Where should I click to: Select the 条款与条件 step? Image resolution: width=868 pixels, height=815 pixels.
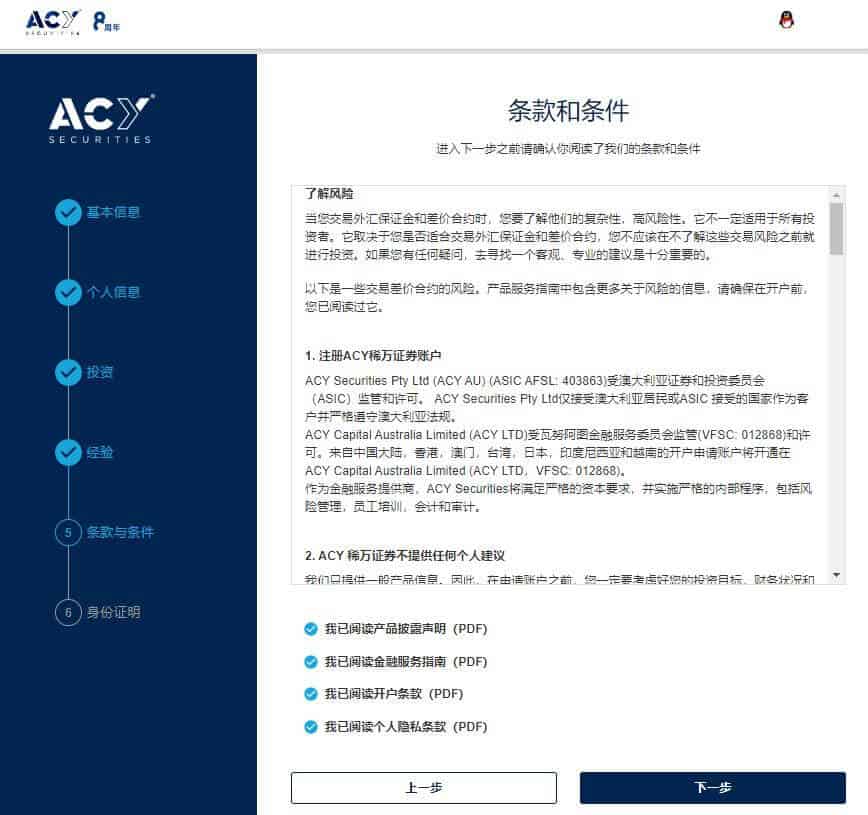(x=120, y=533)
